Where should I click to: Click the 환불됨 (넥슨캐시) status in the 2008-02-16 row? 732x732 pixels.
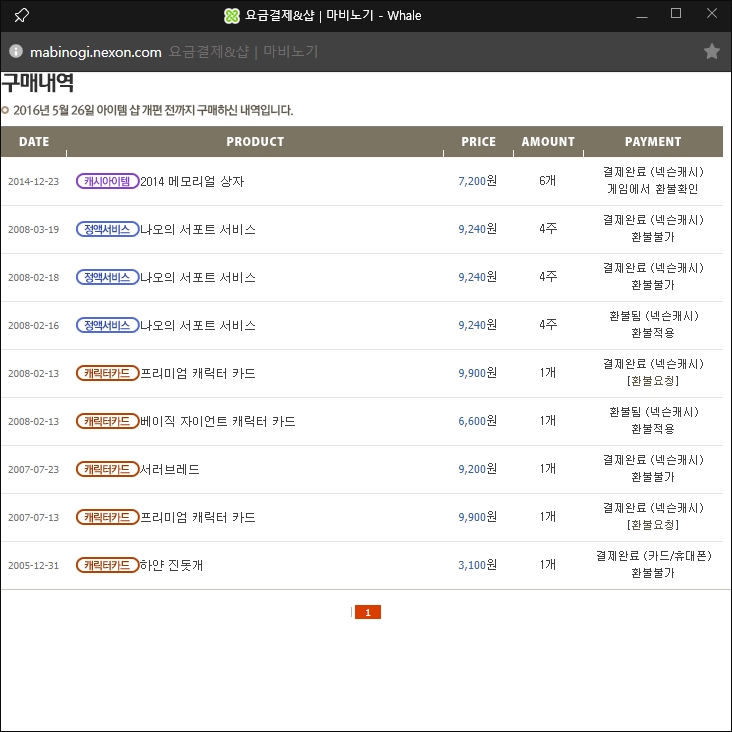[653, 316]
